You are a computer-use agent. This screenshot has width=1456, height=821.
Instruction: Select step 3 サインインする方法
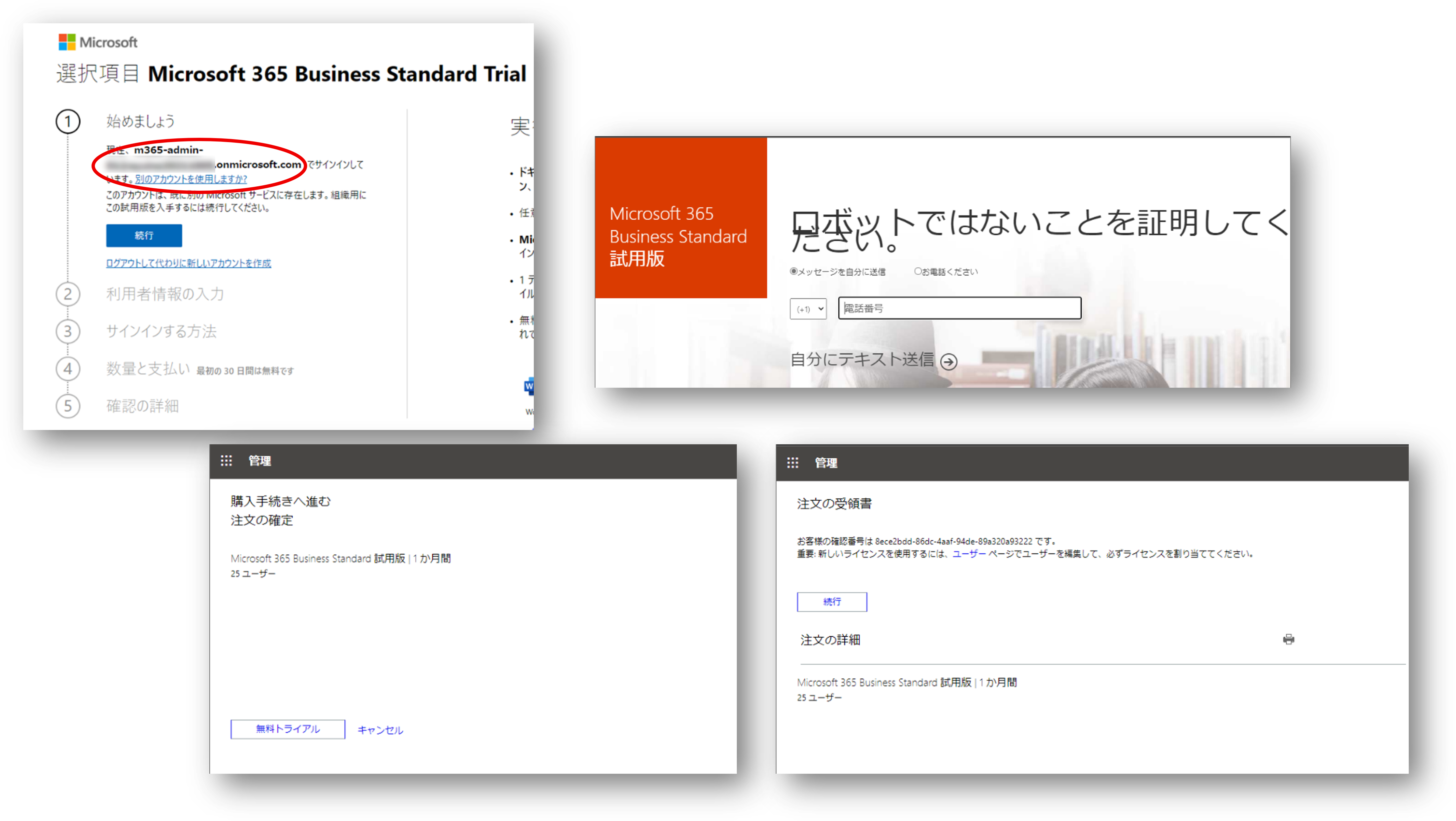pos(161,331)
